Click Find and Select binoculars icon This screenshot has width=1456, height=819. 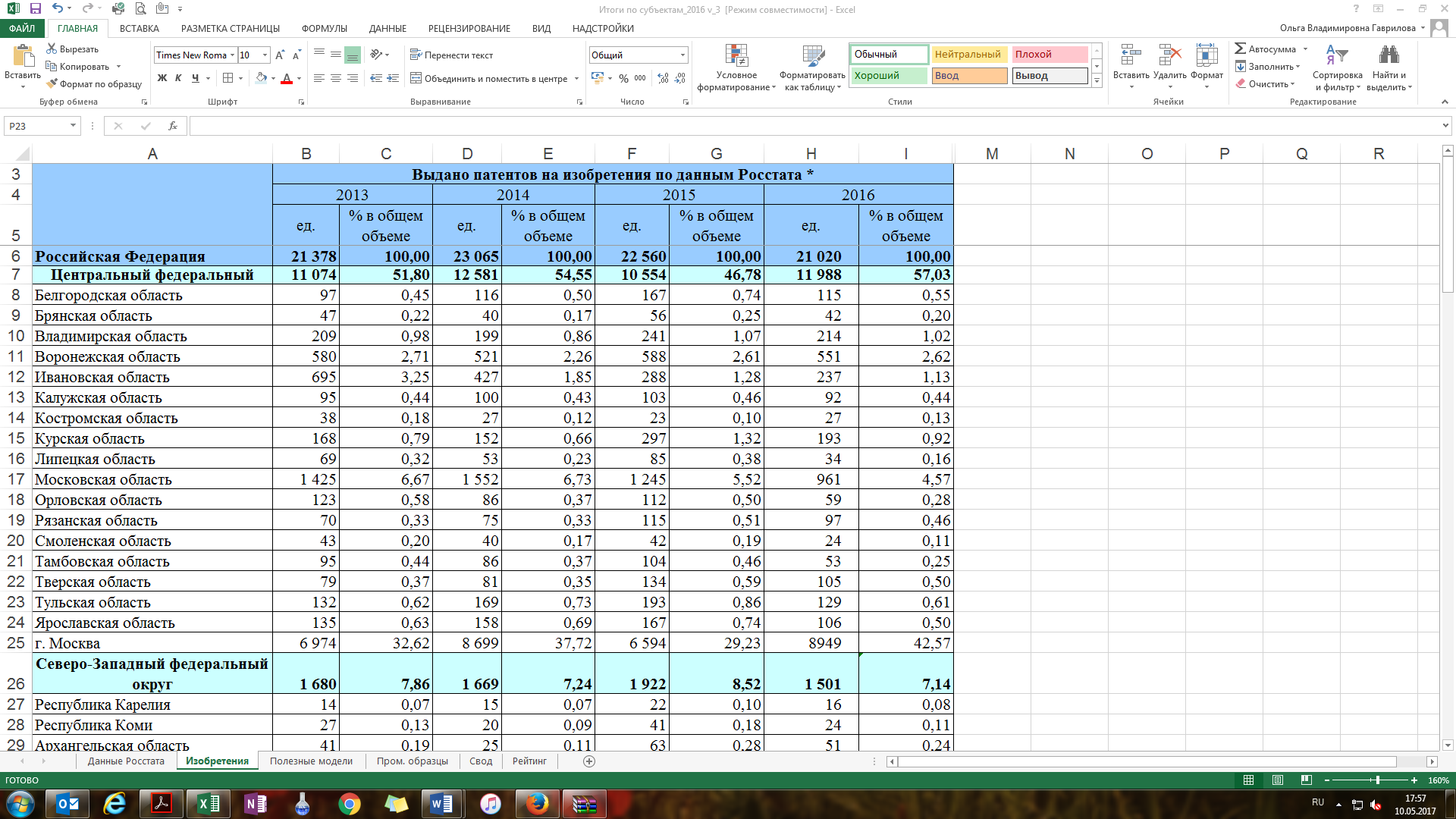click(x=1389, y=55)
